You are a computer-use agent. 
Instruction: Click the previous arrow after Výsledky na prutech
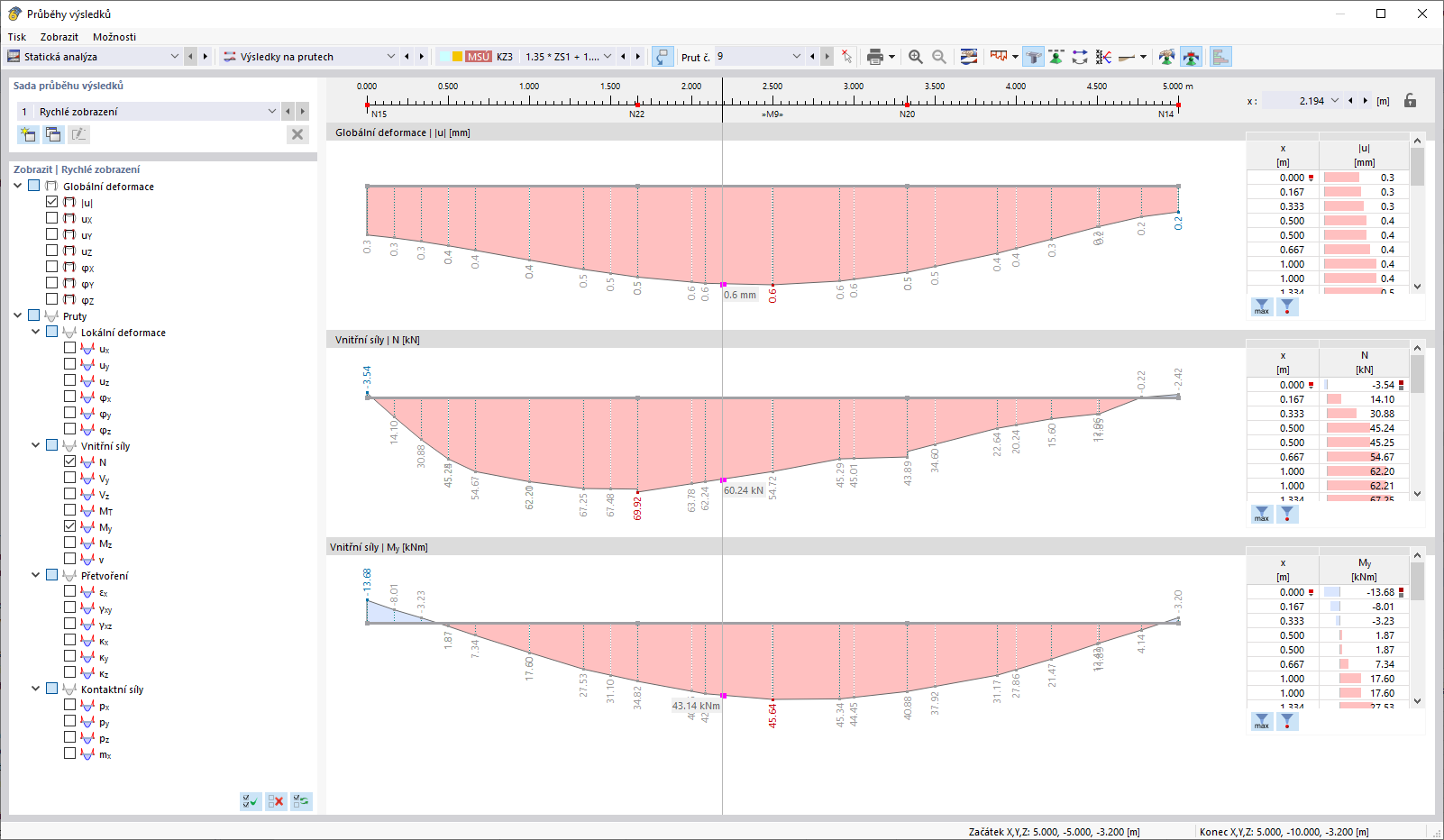[407, 57]
